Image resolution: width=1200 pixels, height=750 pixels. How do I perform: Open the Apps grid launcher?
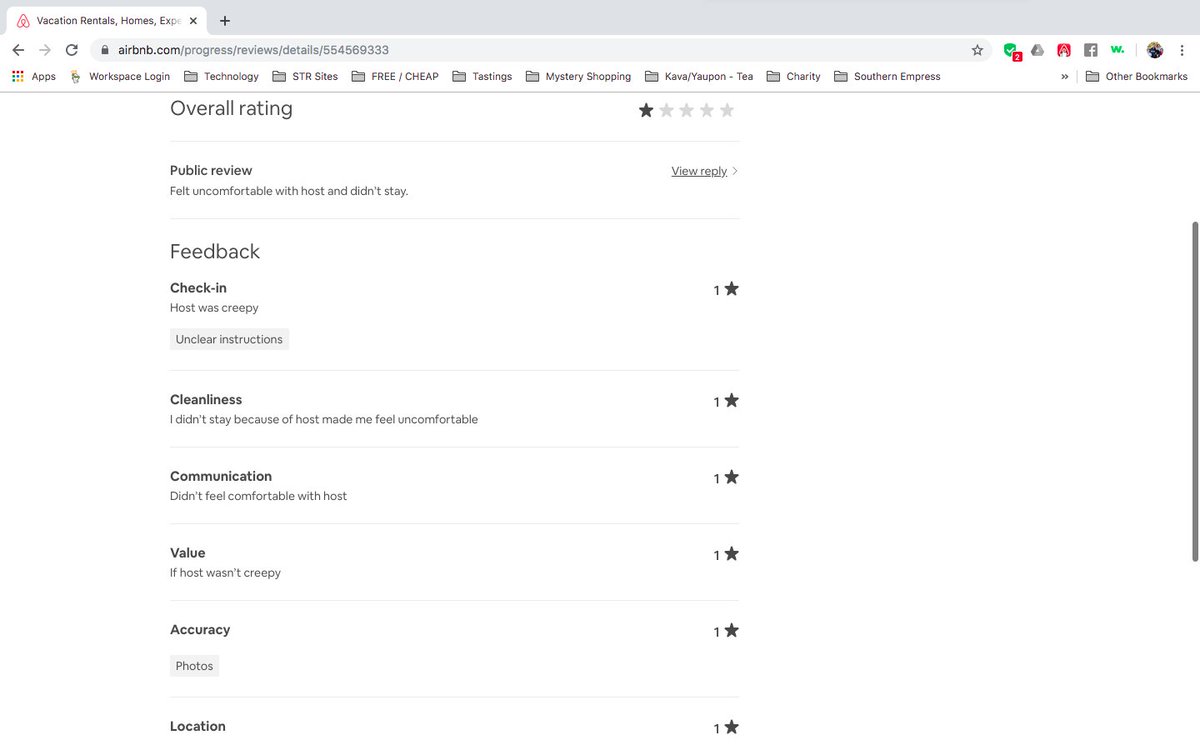(x=17, y=76)
